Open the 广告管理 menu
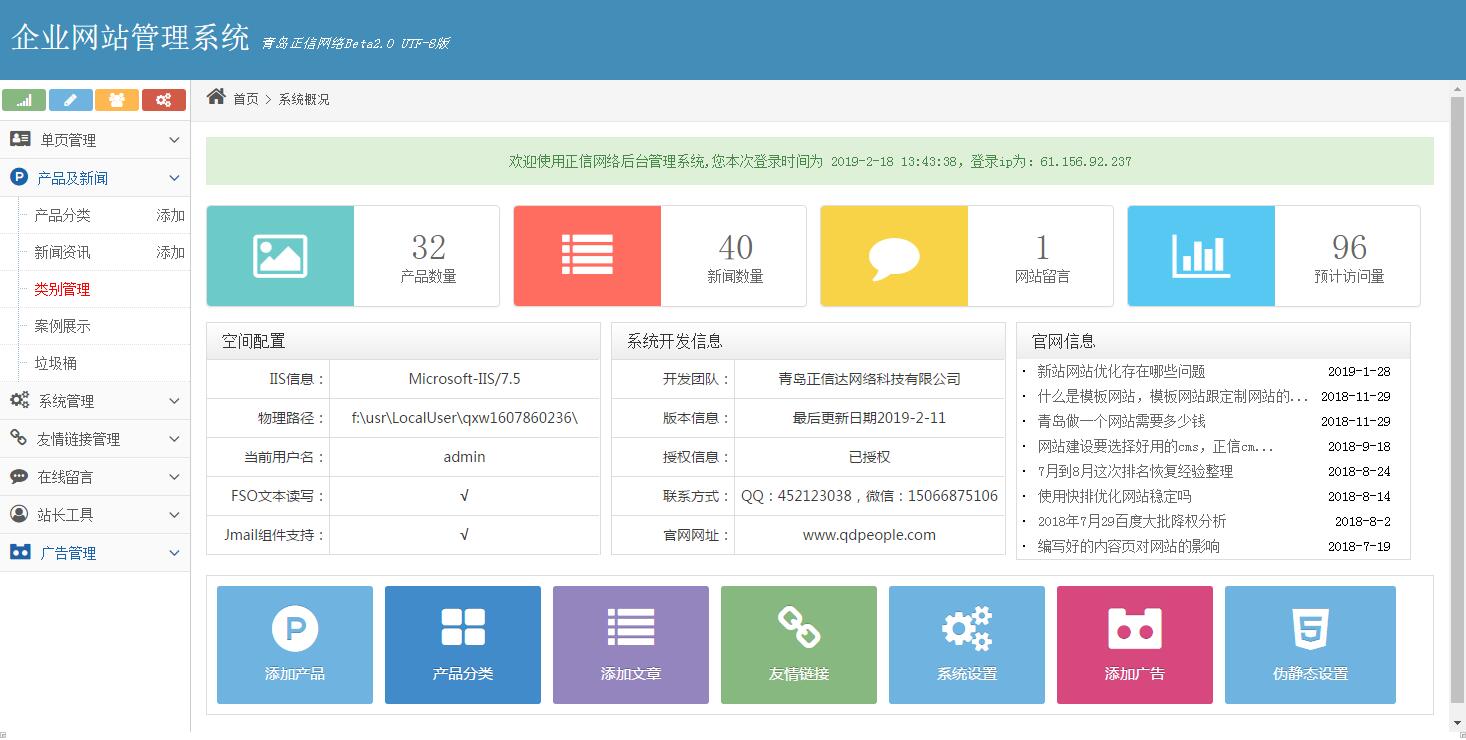 tap(95, 553)
